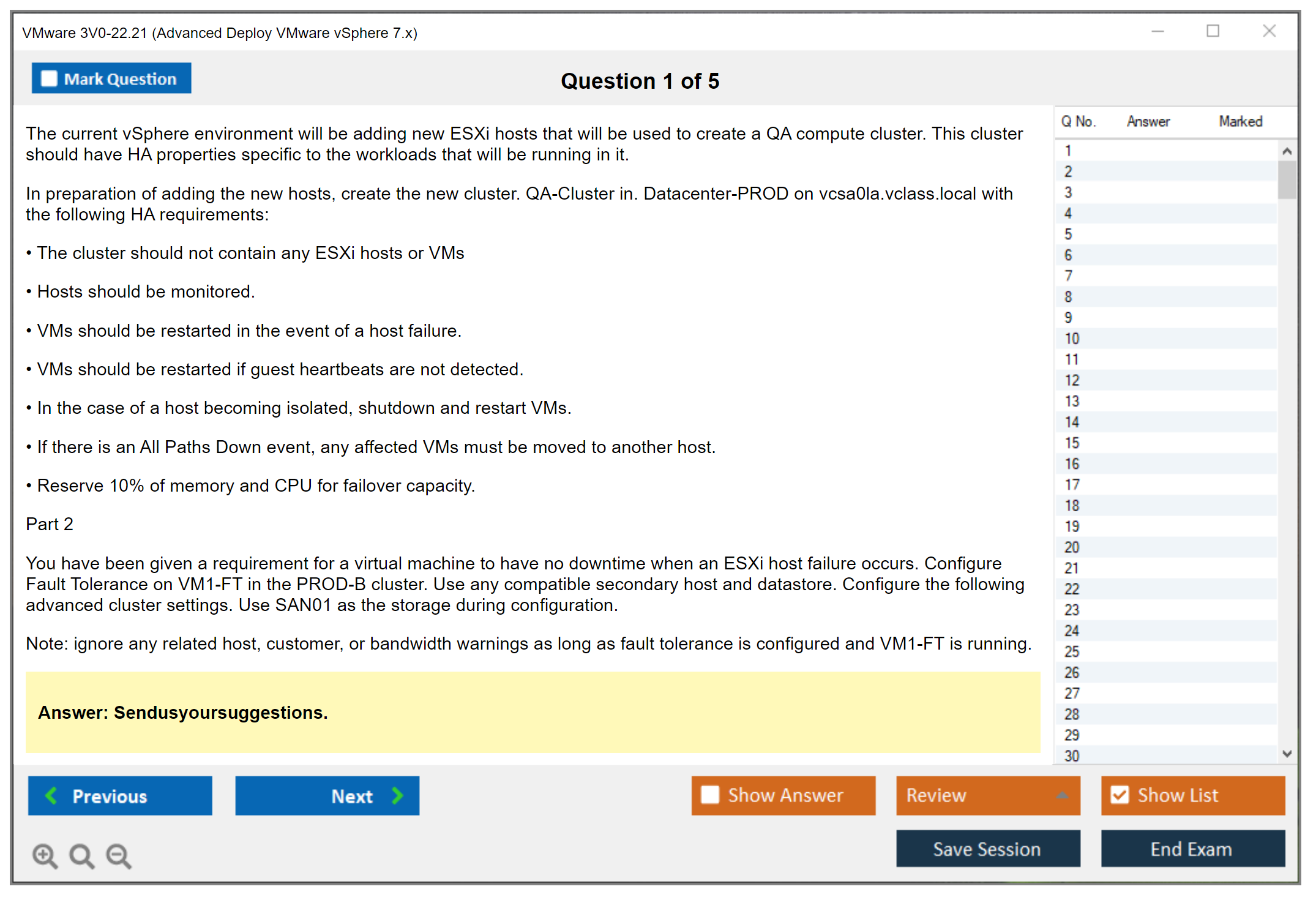Screen dimensions: 1316x900
Task: Click the End Exam button
Action: 1192,849
